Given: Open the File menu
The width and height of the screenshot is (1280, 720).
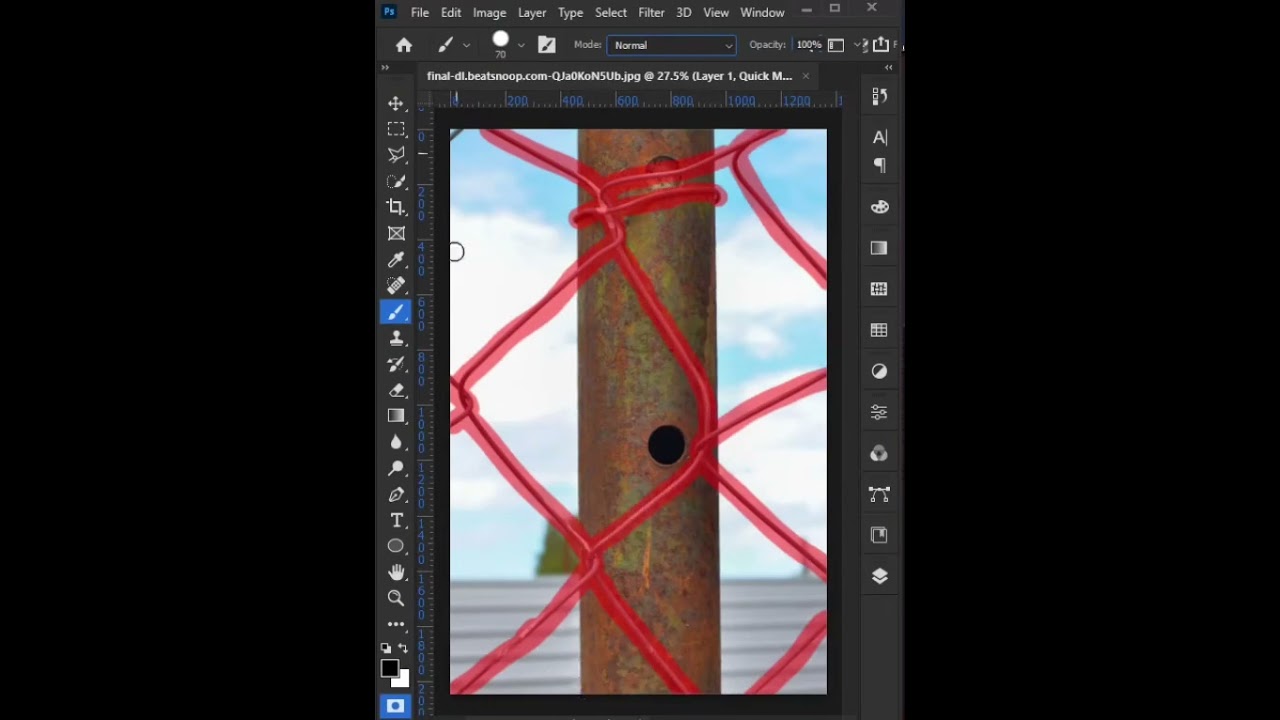Looking at the screenshot, I should [x=420, y=12].
